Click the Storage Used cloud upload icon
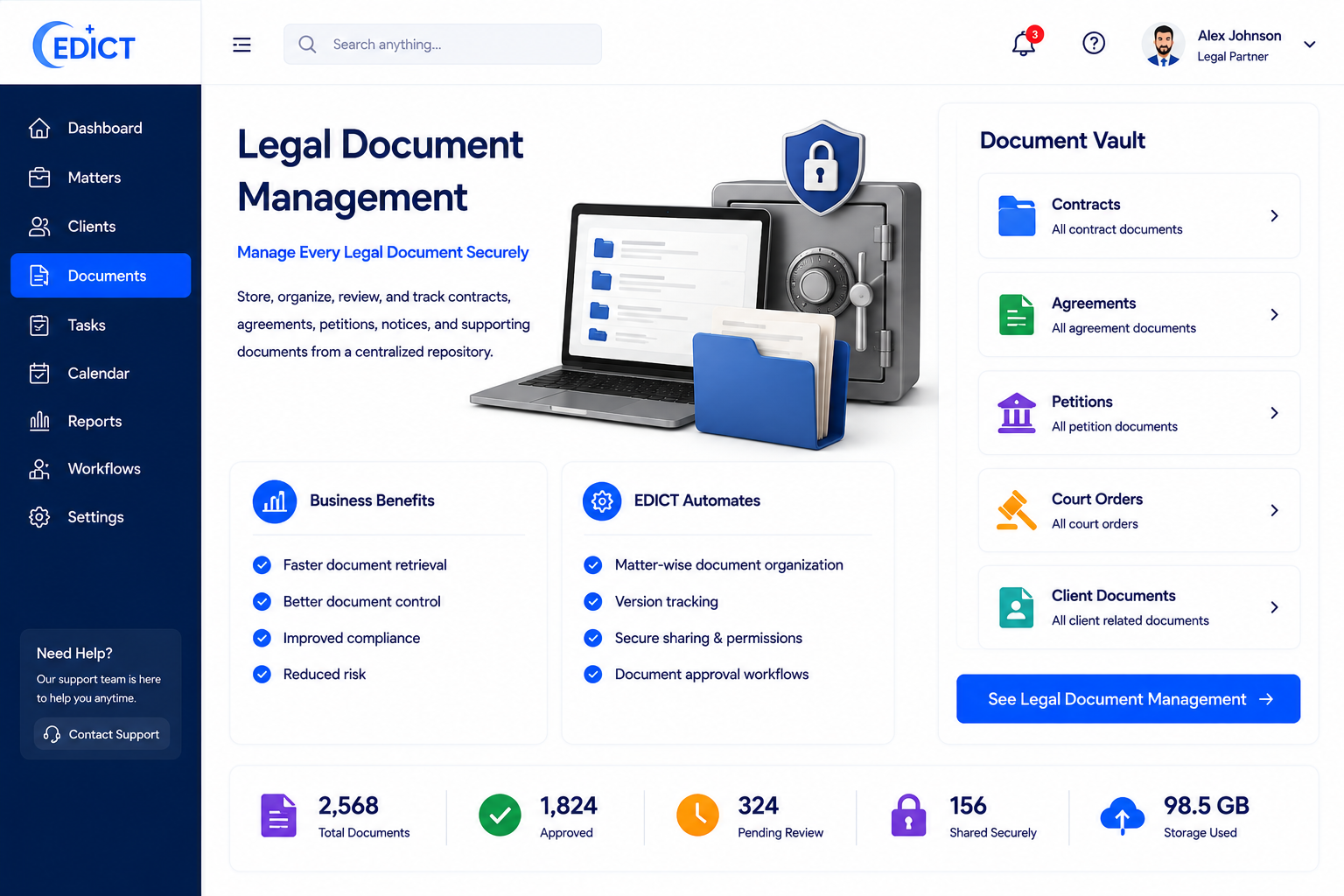The image size is (1344, 896). [1123, 816]
